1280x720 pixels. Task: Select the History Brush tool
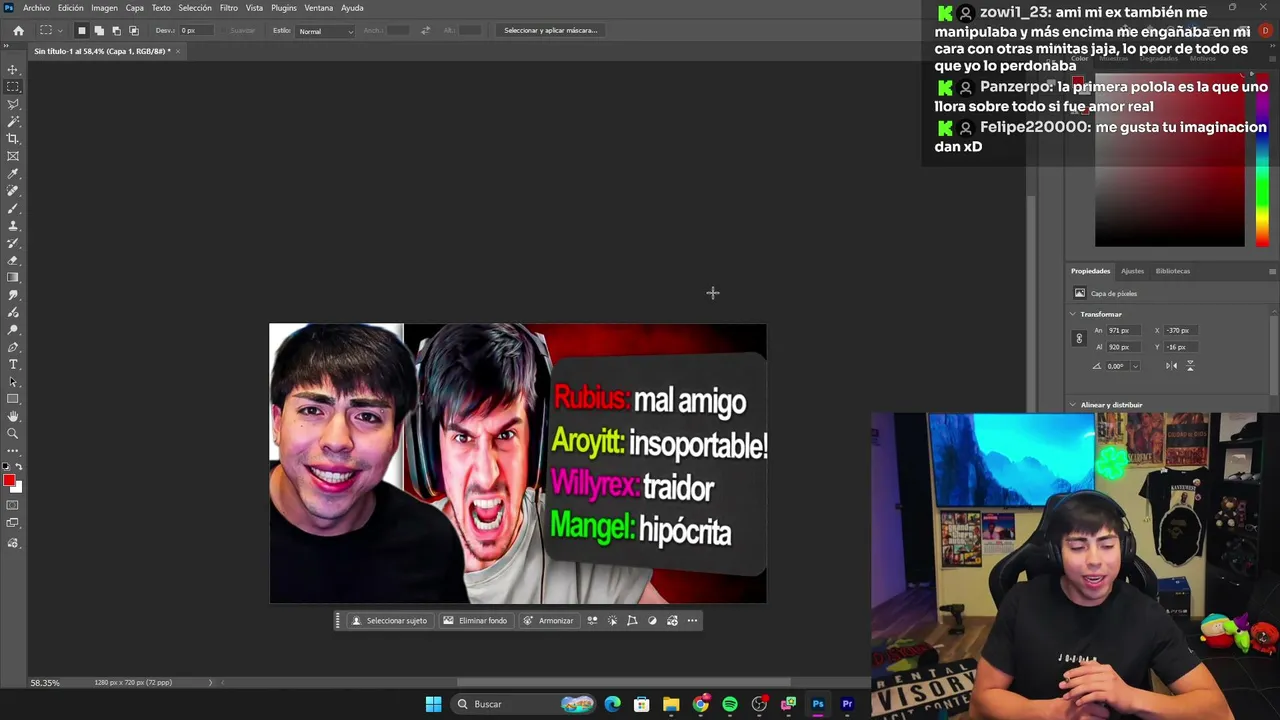13,243
